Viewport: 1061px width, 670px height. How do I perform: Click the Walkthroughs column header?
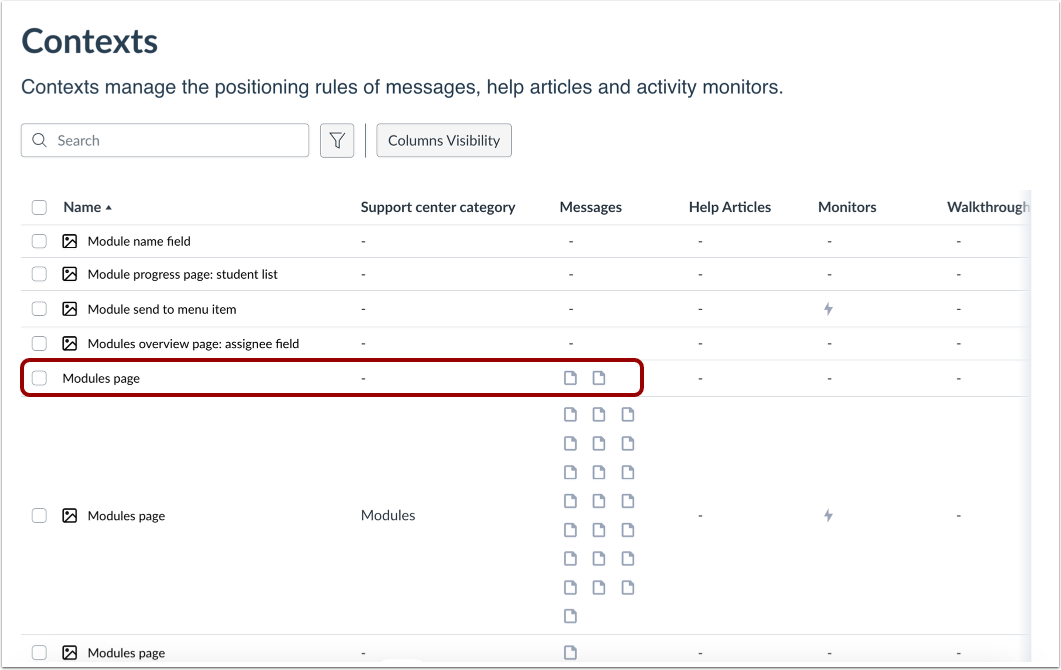coord(988,207)
